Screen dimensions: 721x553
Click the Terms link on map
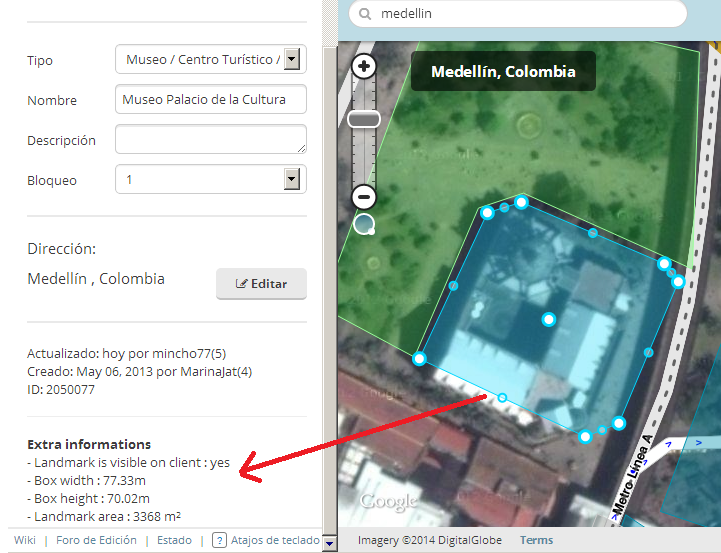536,540
